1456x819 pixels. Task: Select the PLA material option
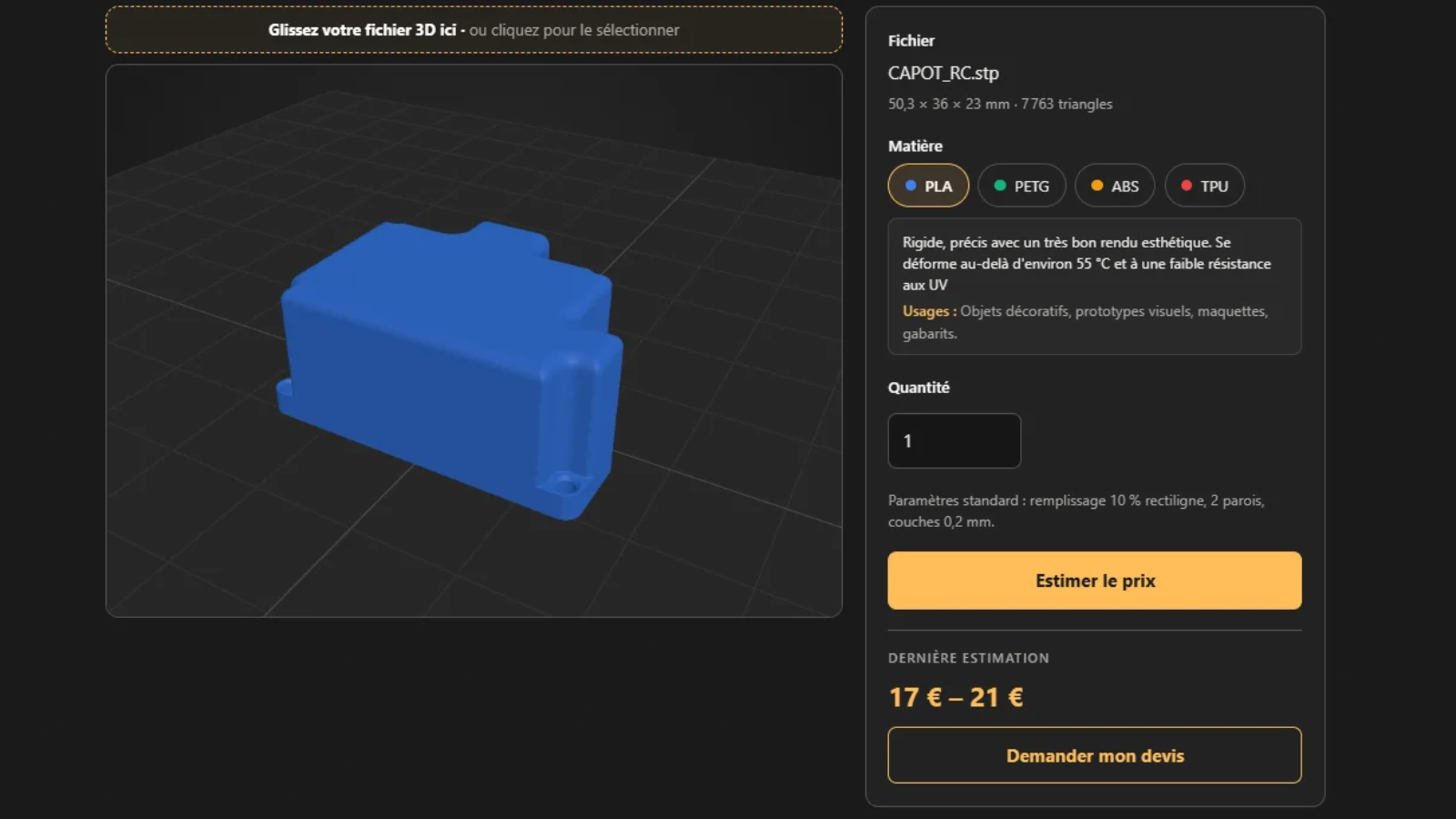click(928, 186)
